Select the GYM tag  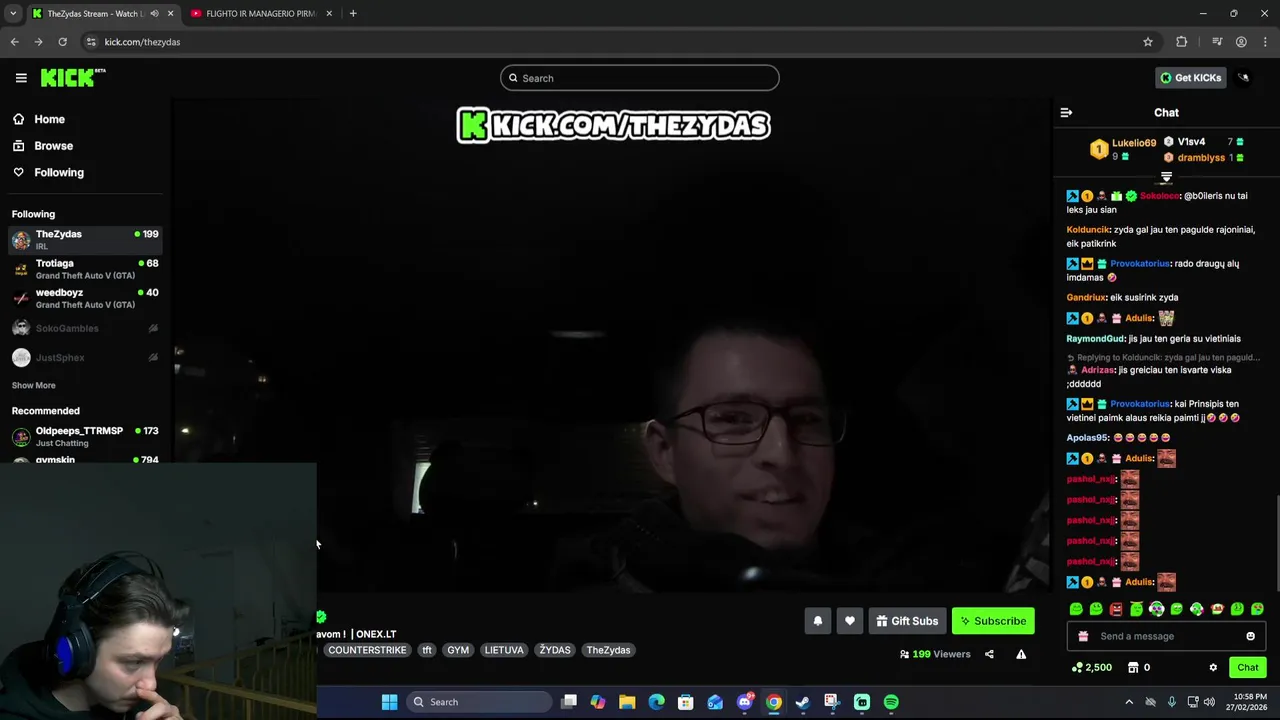(458, 650)
